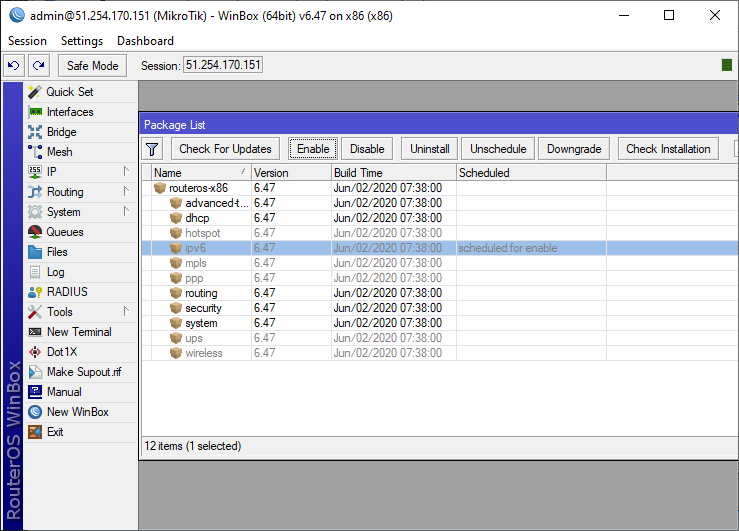The width and height of the screenshot is (739, 531).
Task: Open Queues in the sidebar
Action: click(x=80, y=232)
